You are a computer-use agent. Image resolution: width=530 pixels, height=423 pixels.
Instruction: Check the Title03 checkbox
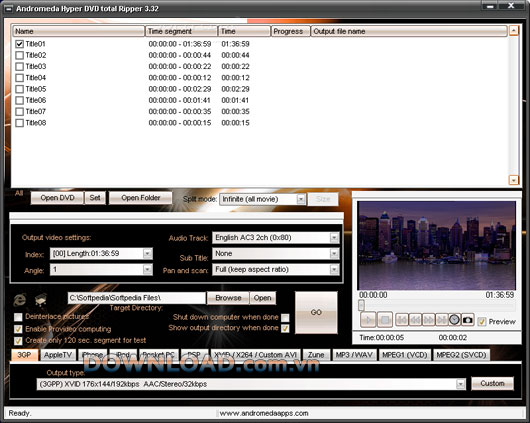pyautogui.click(x=19, y=66)
